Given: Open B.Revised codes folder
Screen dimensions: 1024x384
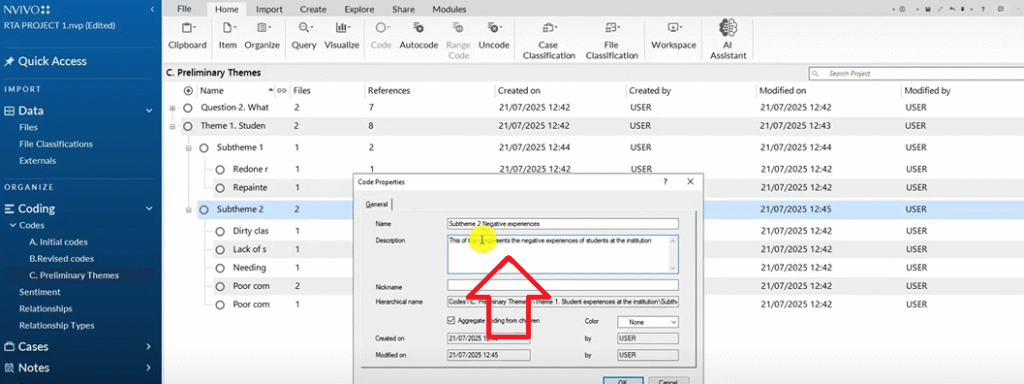Looking at the screenshot, I should coord(61,259).
